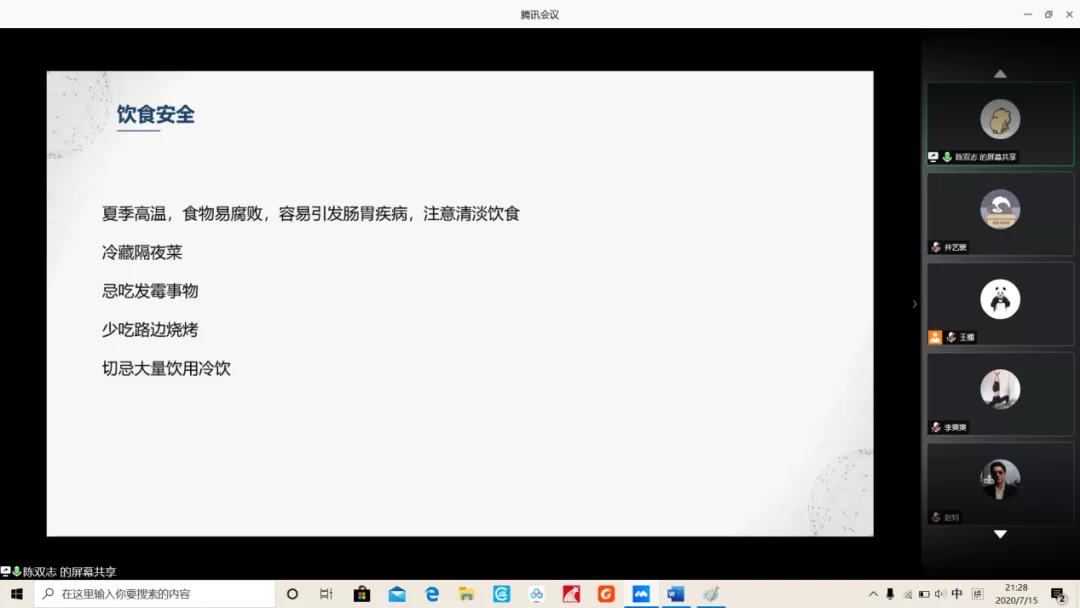The height and width of the screenshot is (608, 1080).
Task: Click the green microphone icon beside 陈双志
Action: pyautogui.click(x=947, y=157)
